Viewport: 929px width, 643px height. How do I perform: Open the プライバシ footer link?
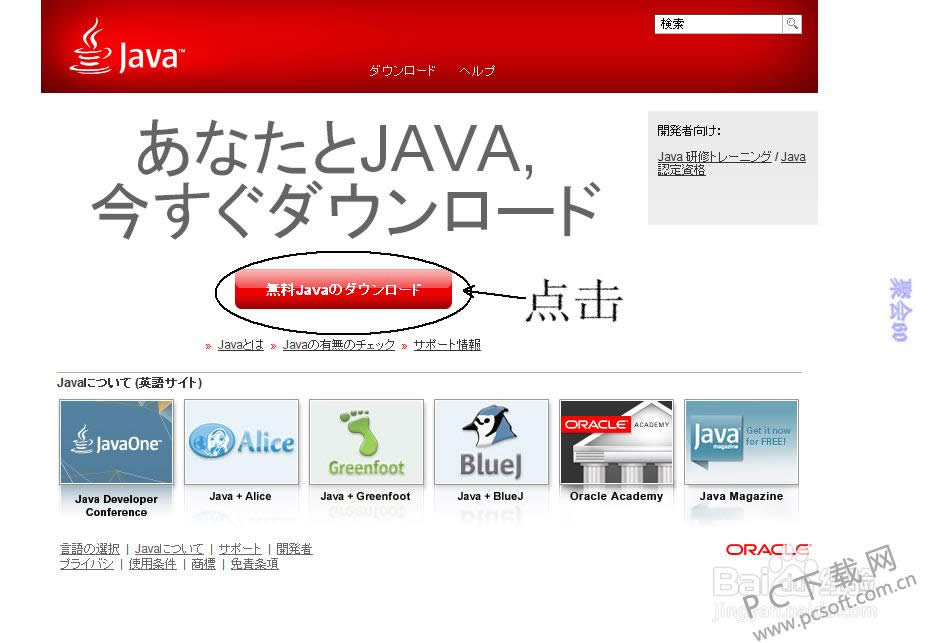[x=86, y=564]
